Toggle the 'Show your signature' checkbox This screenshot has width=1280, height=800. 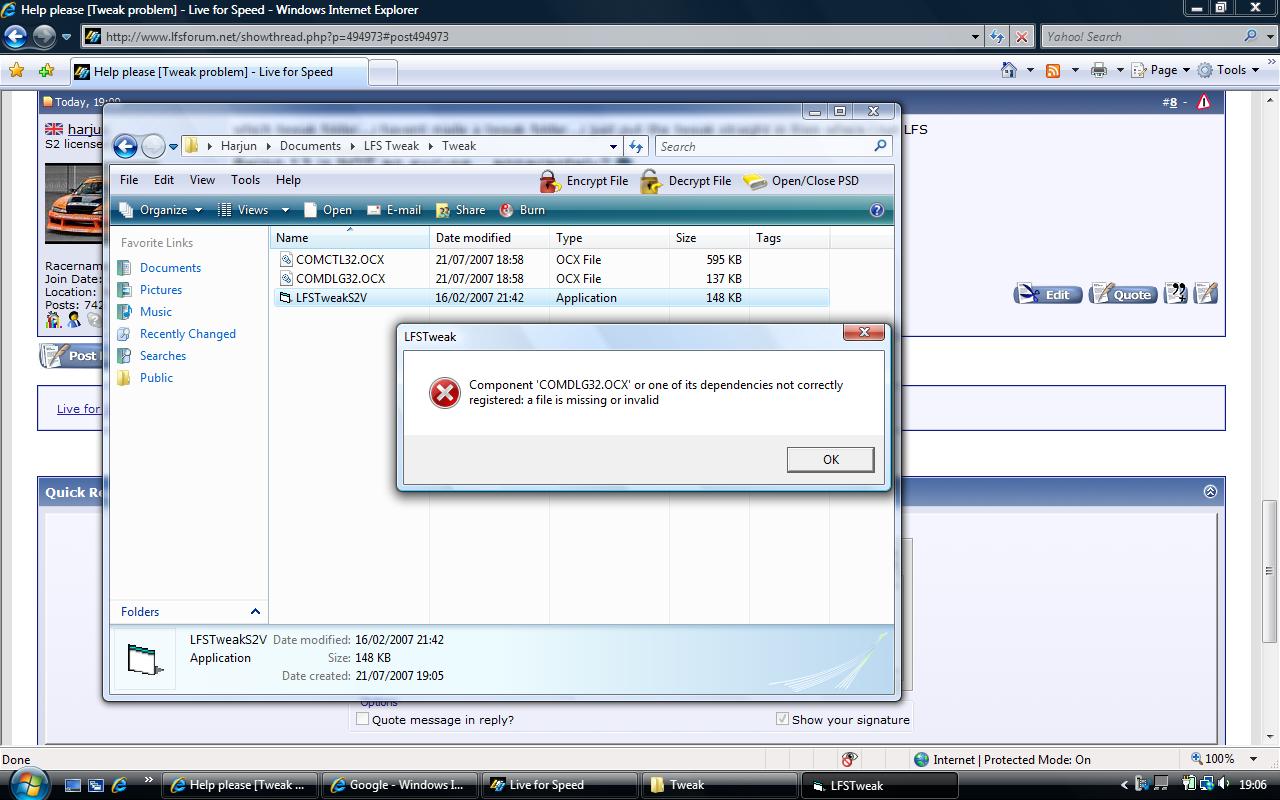[782, 719]
